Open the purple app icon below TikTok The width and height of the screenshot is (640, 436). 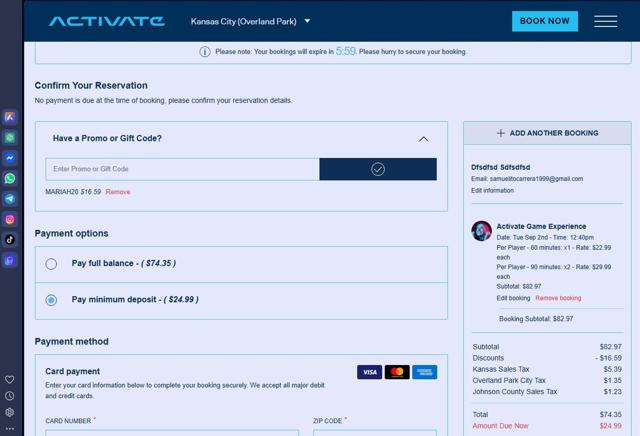click(x=10, y=260)
